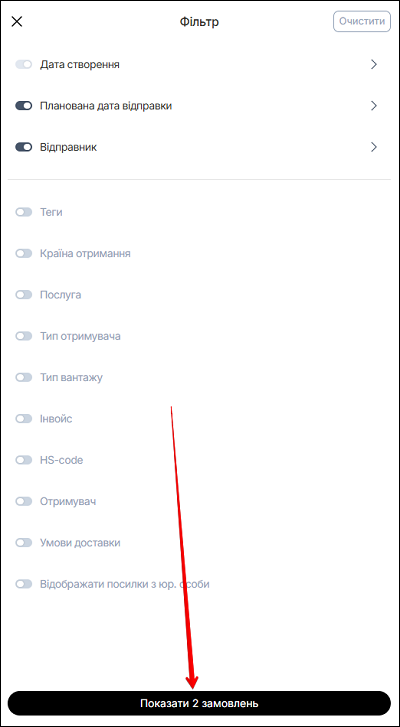Toggle the Тип отримувача switch
Screen dimensions: 400x727
pos(24,336)
